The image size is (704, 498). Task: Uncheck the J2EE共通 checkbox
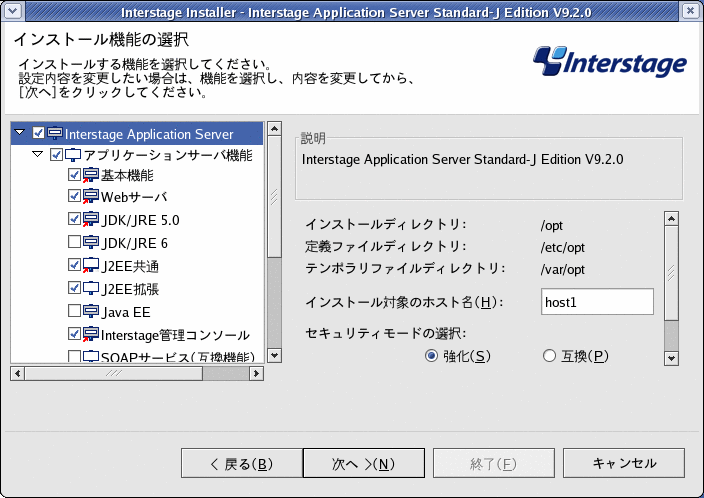click(74, 264)
